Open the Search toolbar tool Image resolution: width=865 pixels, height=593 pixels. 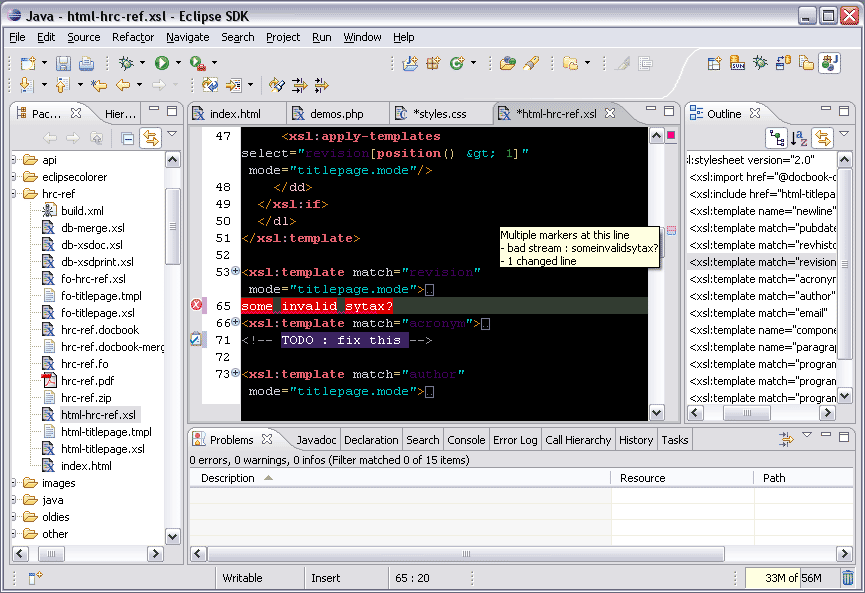pyautogui.click(x=530, y=62)
